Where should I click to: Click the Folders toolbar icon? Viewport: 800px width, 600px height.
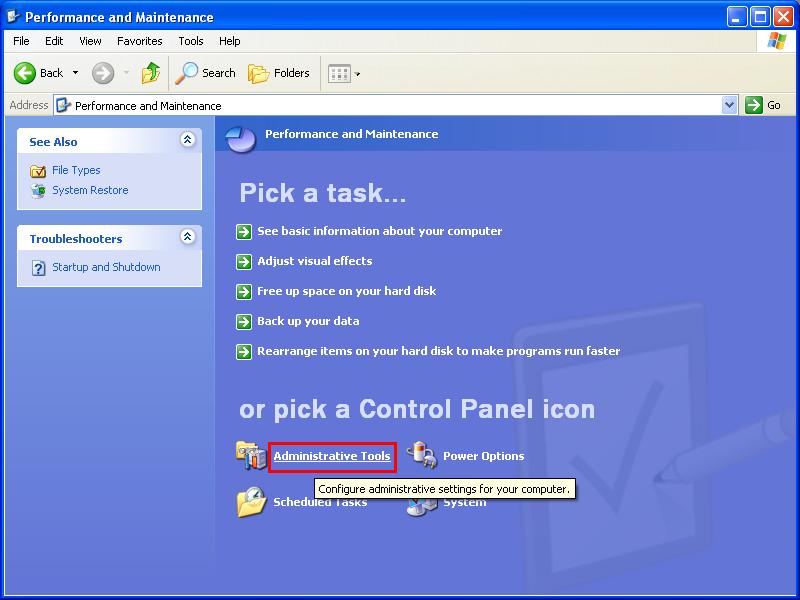coord(258,73)
